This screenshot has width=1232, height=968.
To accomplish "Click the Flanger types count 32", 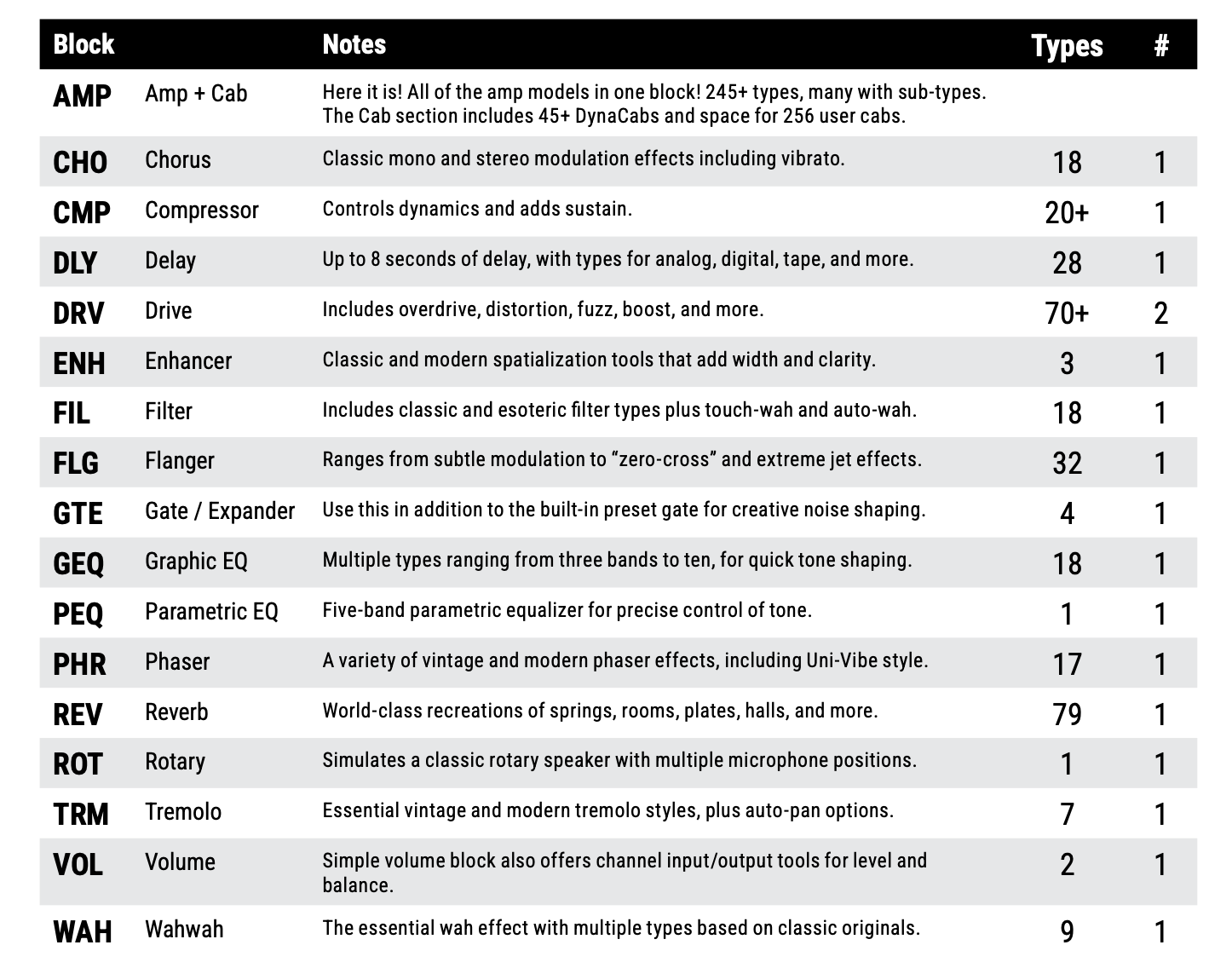I will [1067, 464].
